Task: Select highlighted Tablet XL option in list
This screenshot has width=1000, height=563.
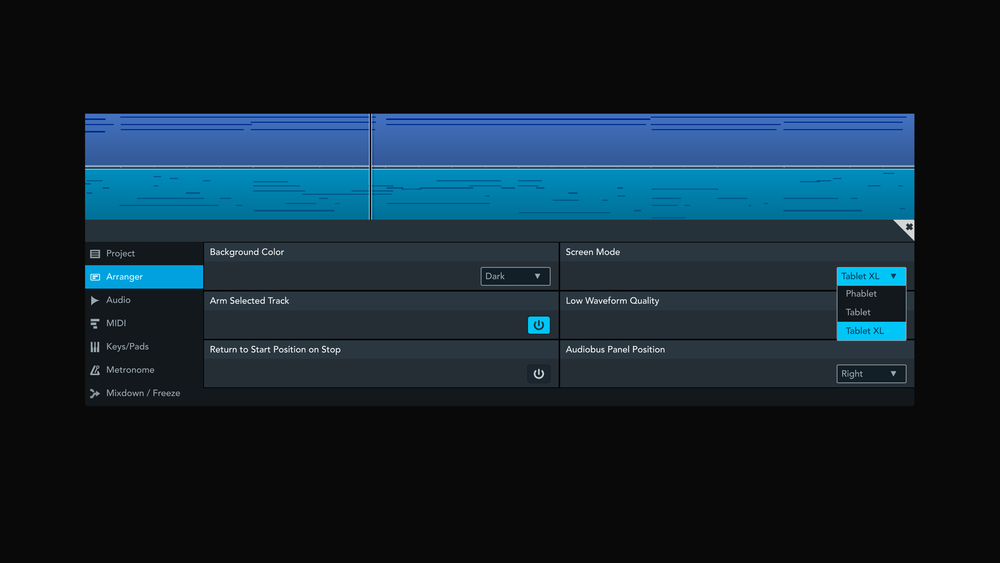Action: click(871, 331)
